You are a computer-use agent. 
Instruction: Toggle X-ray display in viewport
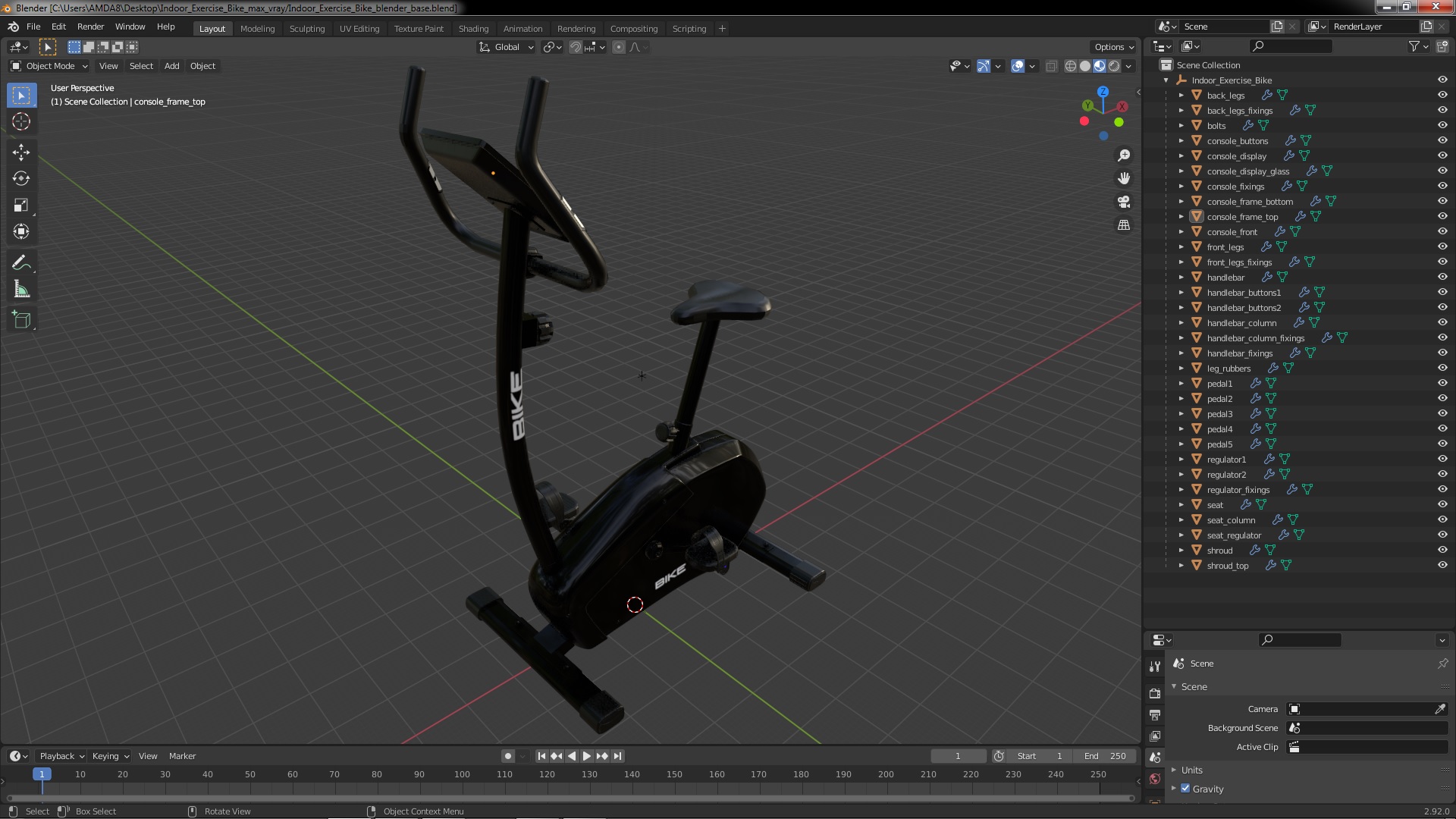coord(1051,66)
